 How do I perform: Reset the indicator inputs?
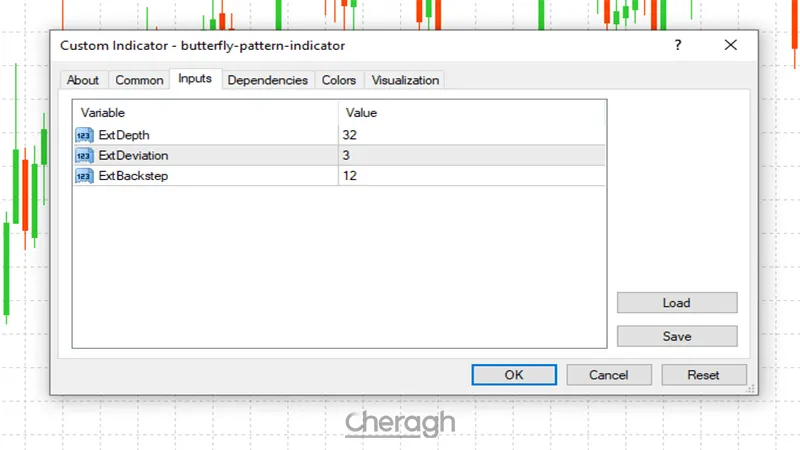[x=703, y=375]
